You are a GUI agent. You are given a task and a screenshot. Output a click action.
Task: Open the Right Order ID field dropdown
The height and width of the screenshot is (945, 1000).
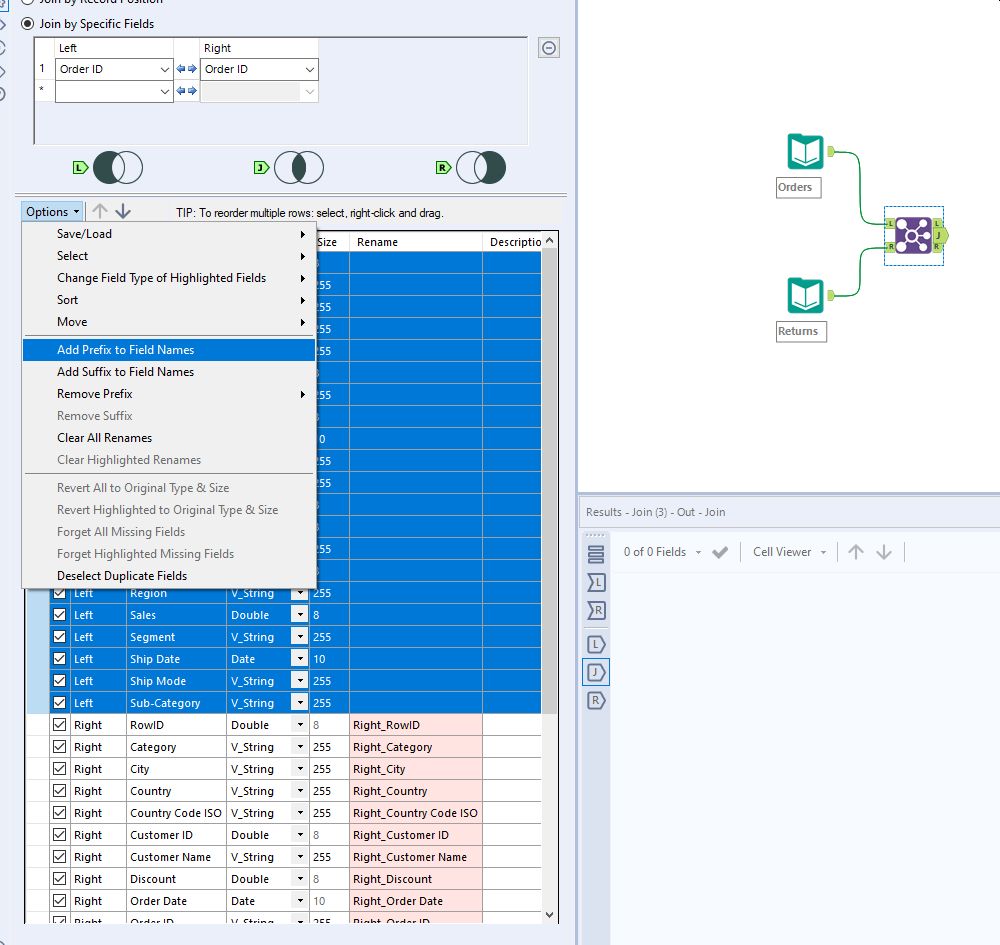click(x=310, y=69)
